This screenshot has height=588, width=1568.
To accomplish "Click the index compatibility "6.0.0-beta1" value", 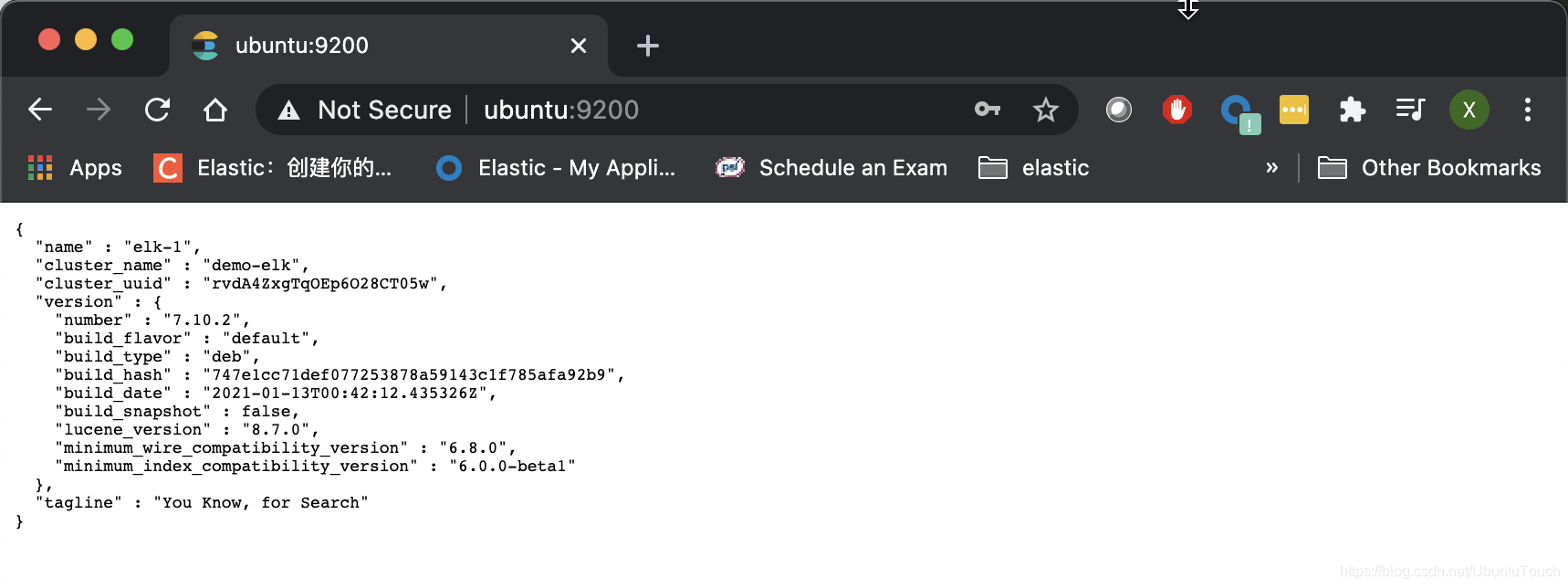I will 513,466.
